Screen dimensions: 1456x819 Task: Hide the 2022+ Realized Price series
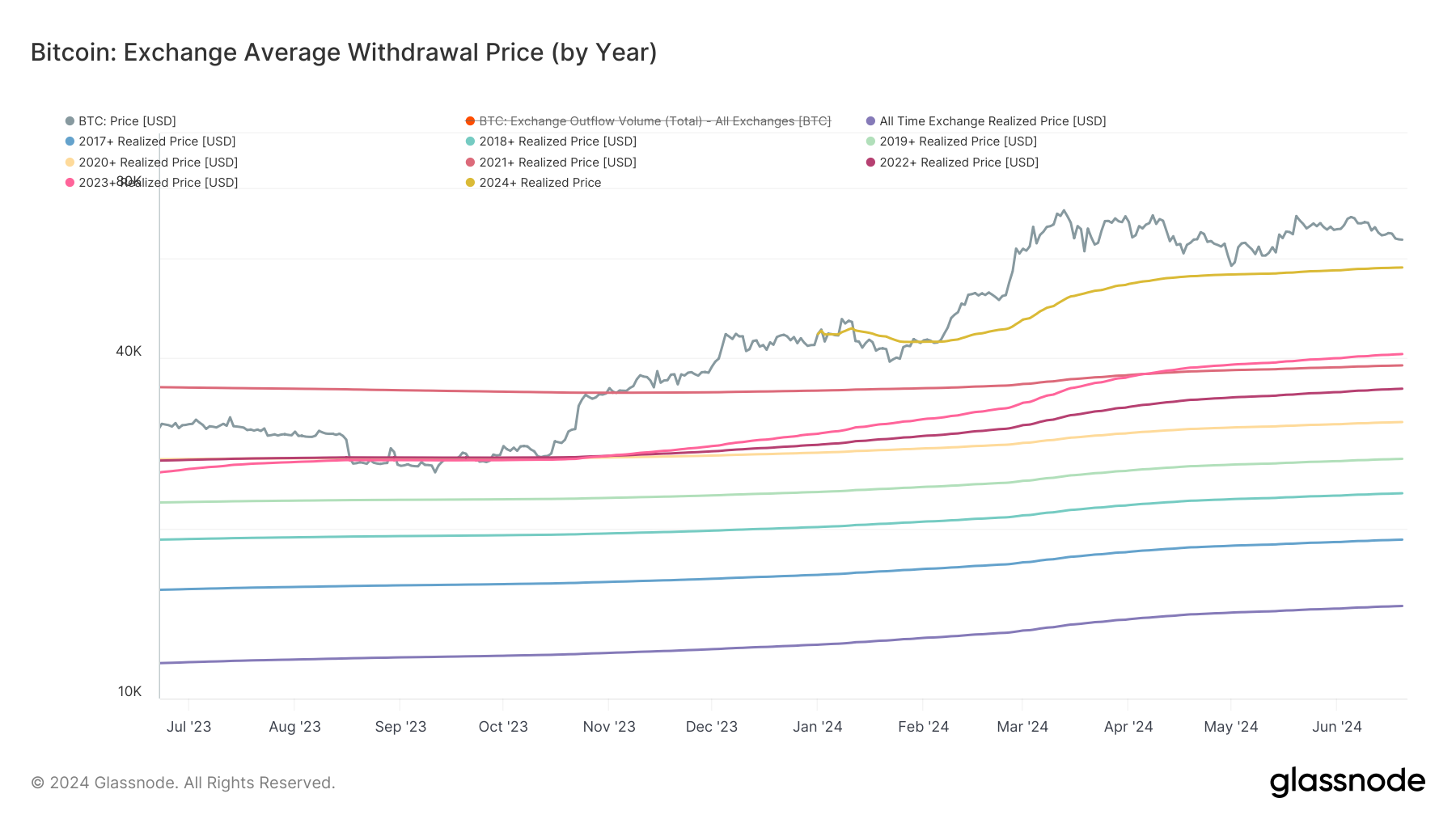point(959,163)
